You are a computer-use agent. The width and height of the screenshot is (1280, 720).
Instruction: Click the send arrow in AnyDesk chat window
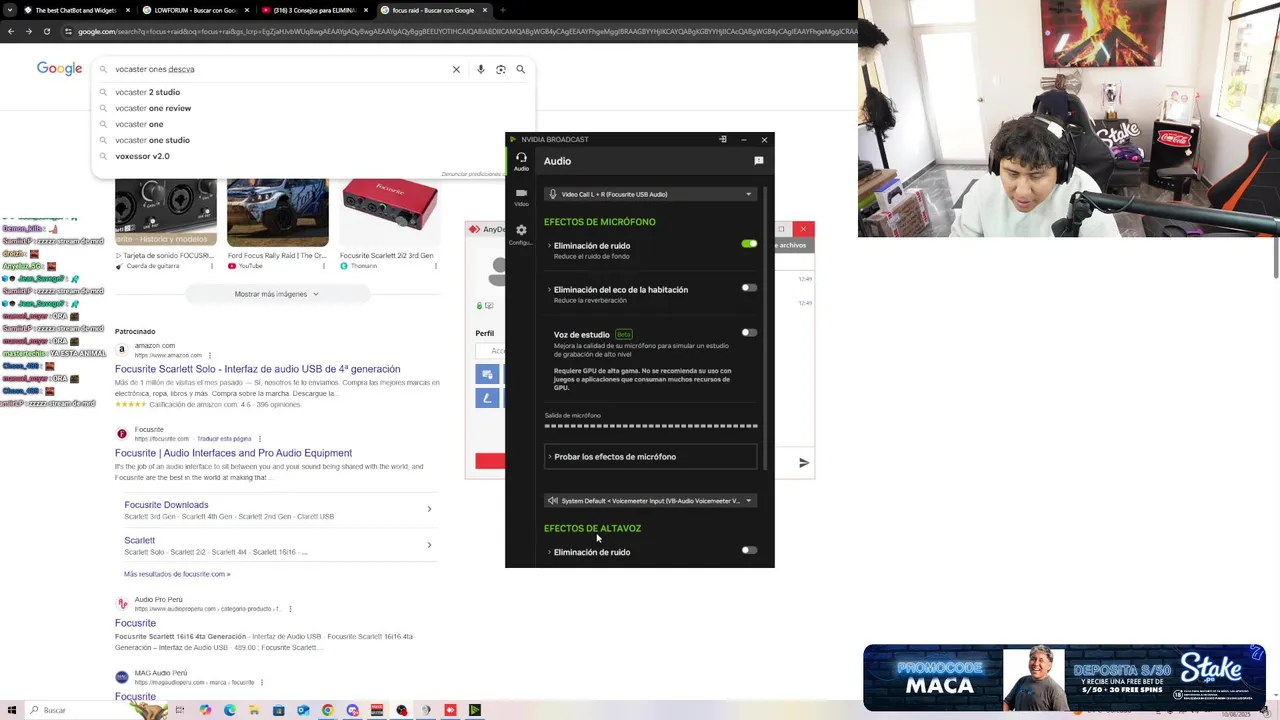pos(804,462)
